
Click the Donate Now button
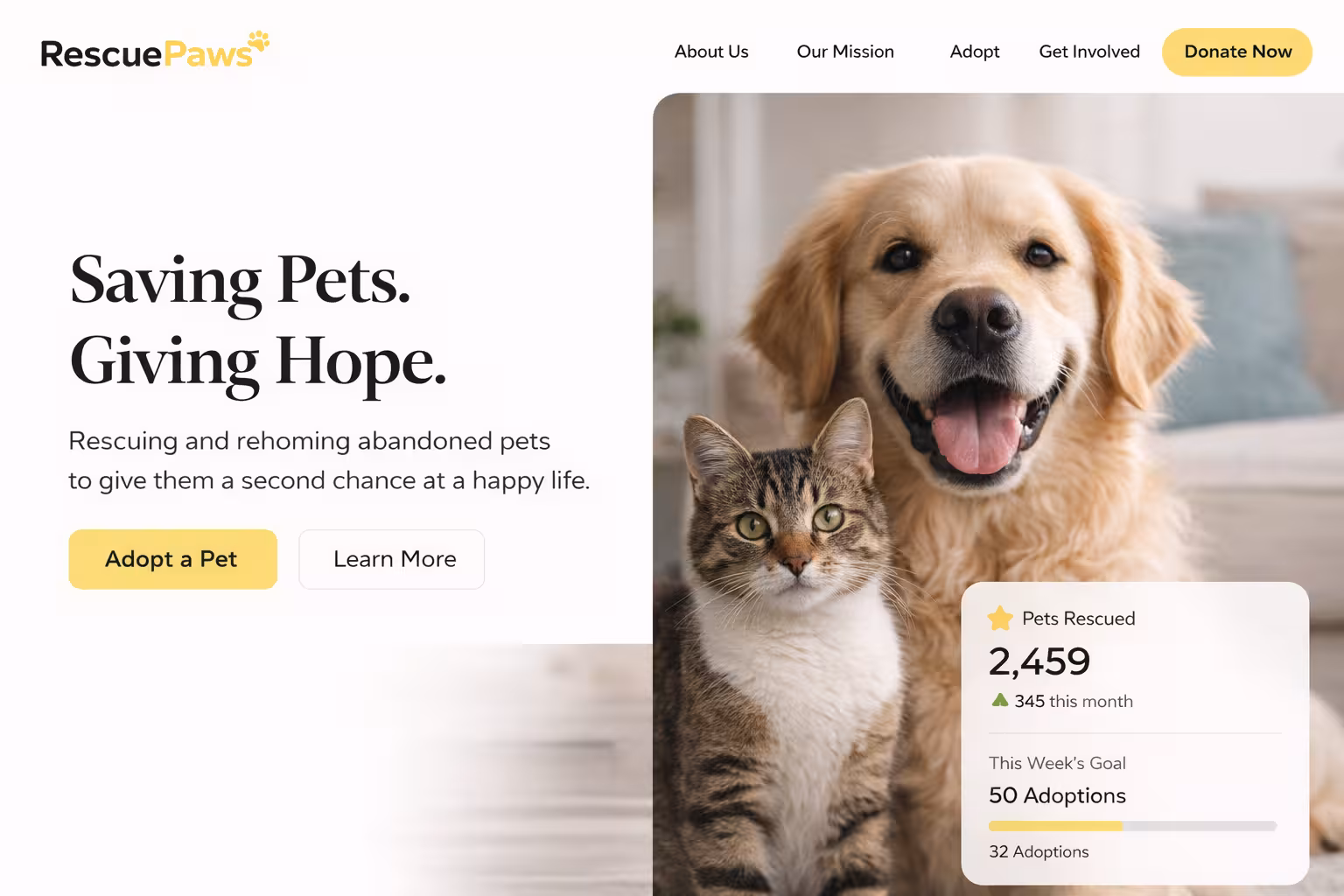coord(1237,52)
